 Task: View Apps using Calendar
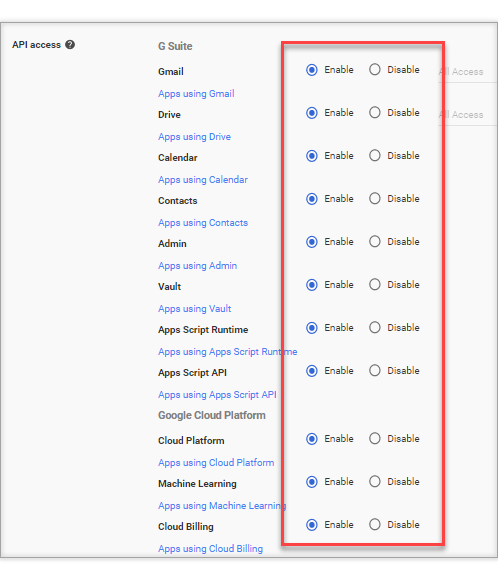(203, 180)
